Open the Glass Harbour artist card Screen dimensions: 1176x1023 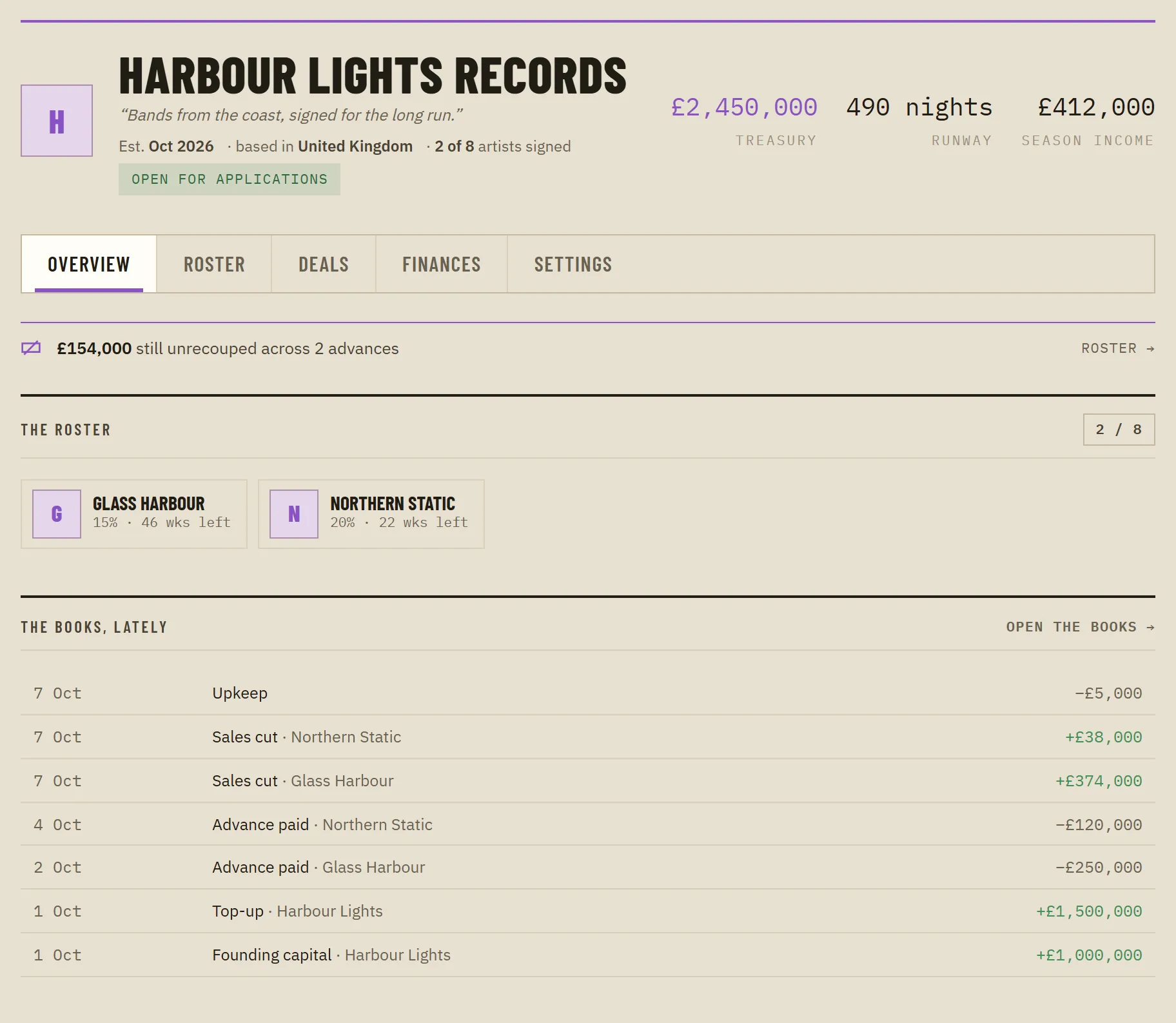tap(134, 514)
